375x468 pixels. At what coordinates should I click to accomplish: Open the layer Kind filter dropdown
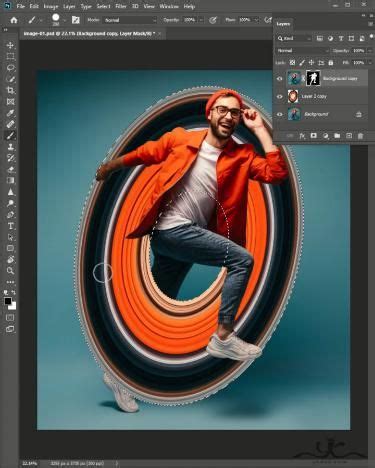(294, 38)
